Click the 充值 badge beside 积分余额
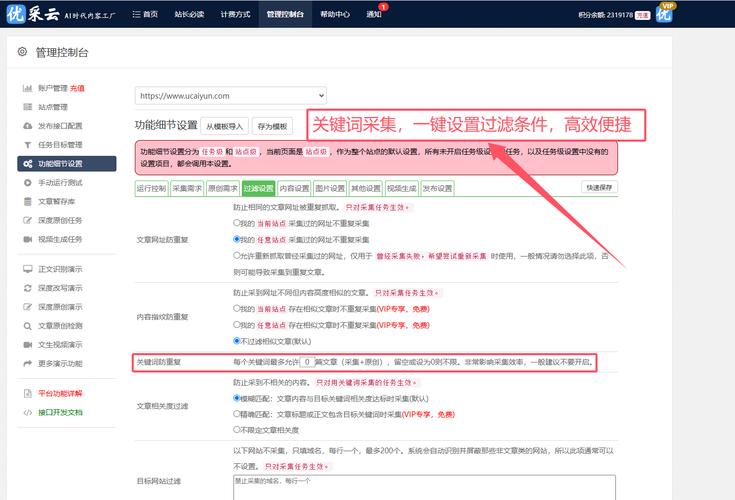This screenshot has width=735, height=500. pos(643,15)
